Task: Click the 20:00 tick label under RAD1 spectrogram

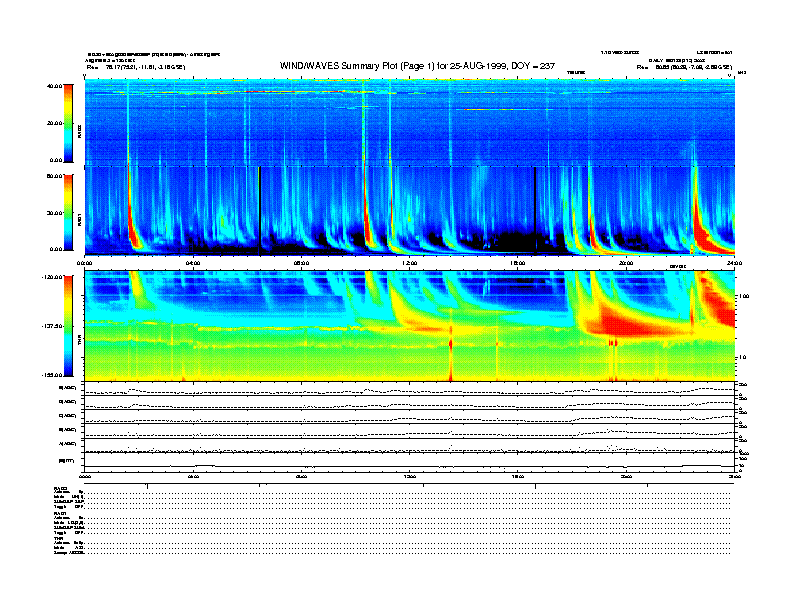Action: 626,263
